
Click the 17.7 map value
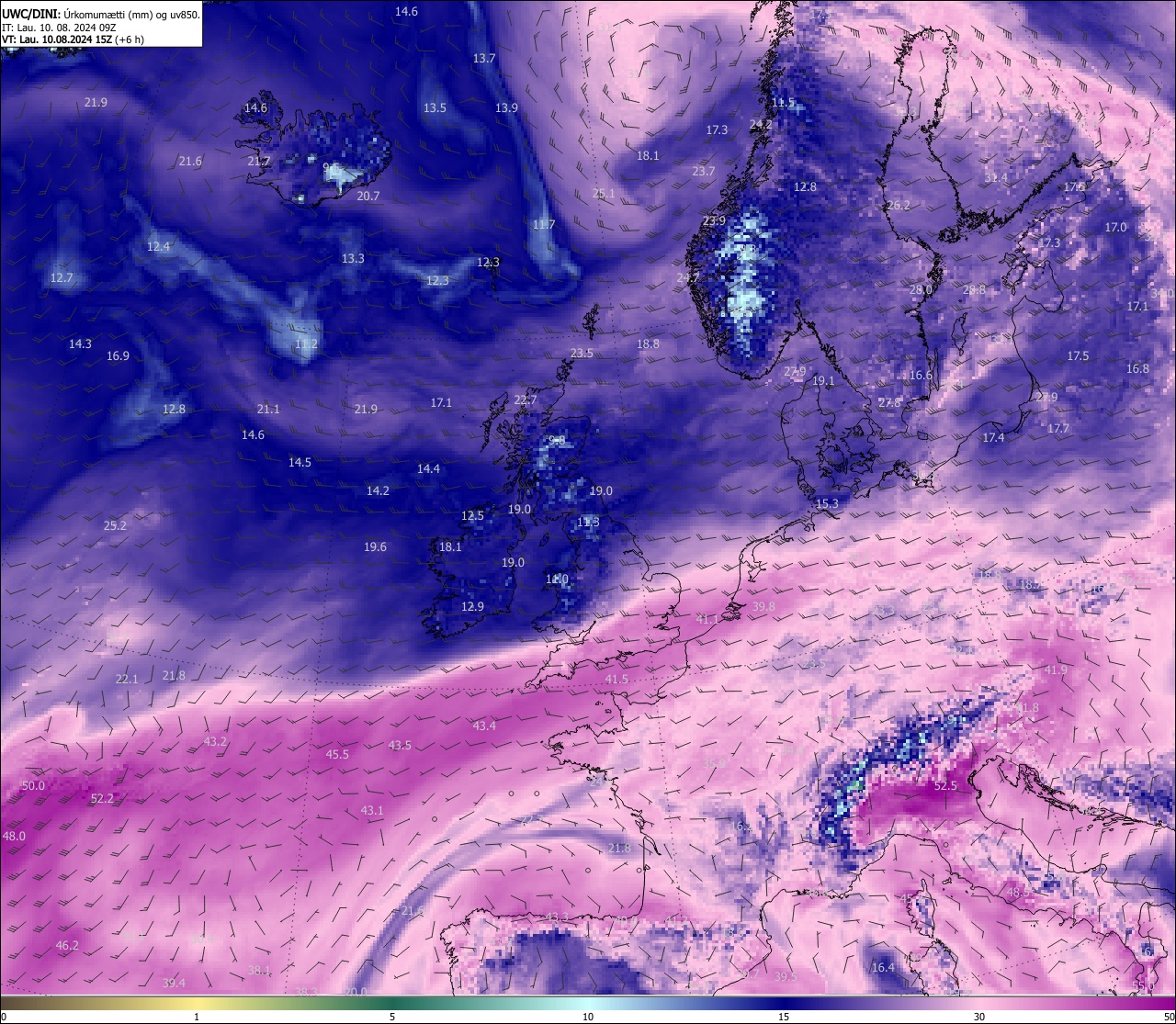click(x=1058, y=429)
